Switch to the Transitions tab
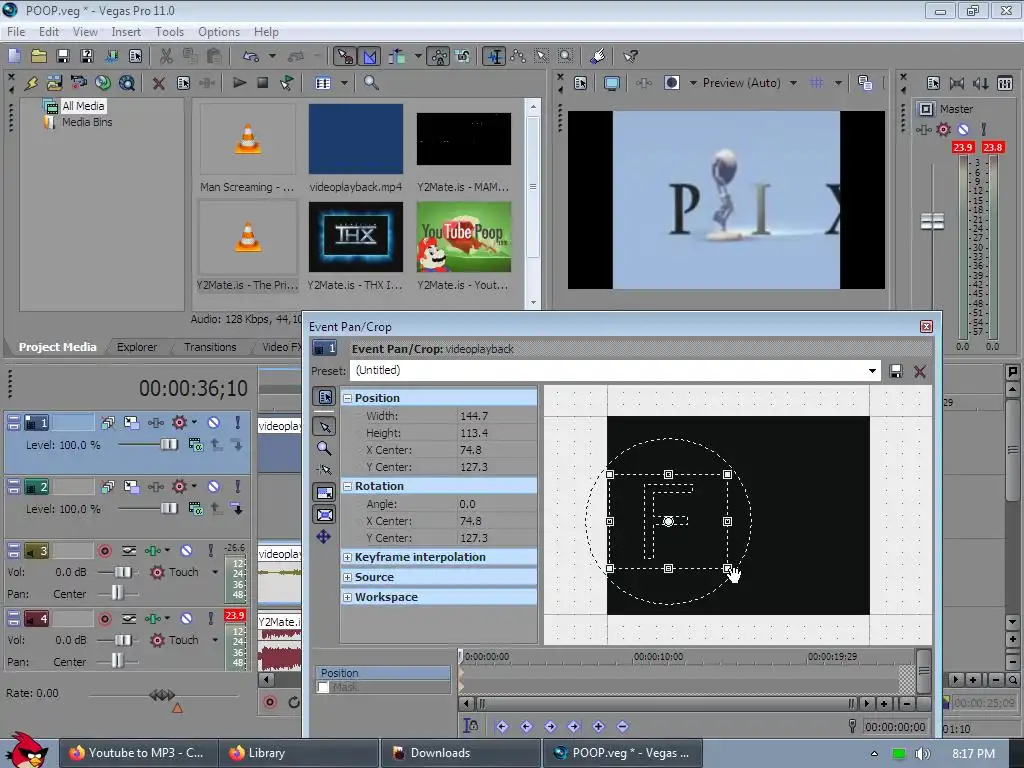 point(210,347)
